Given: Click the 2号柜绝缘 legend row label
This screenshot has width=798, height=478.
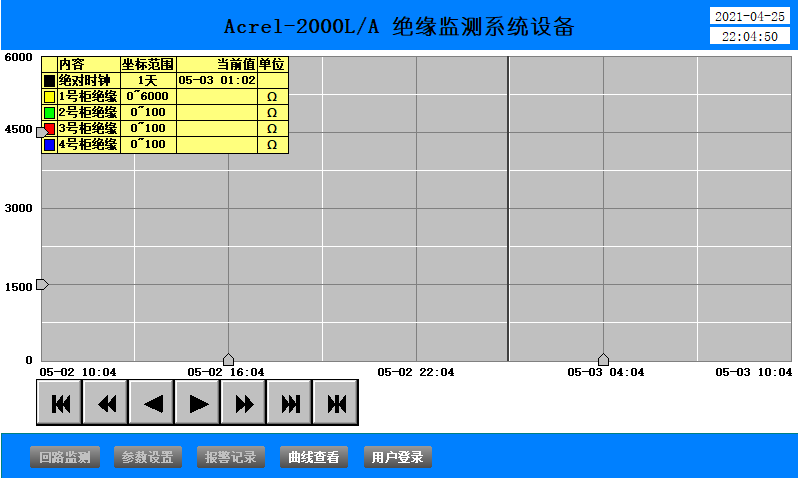Looking at the screenshot, I should (x=88, y=113).
